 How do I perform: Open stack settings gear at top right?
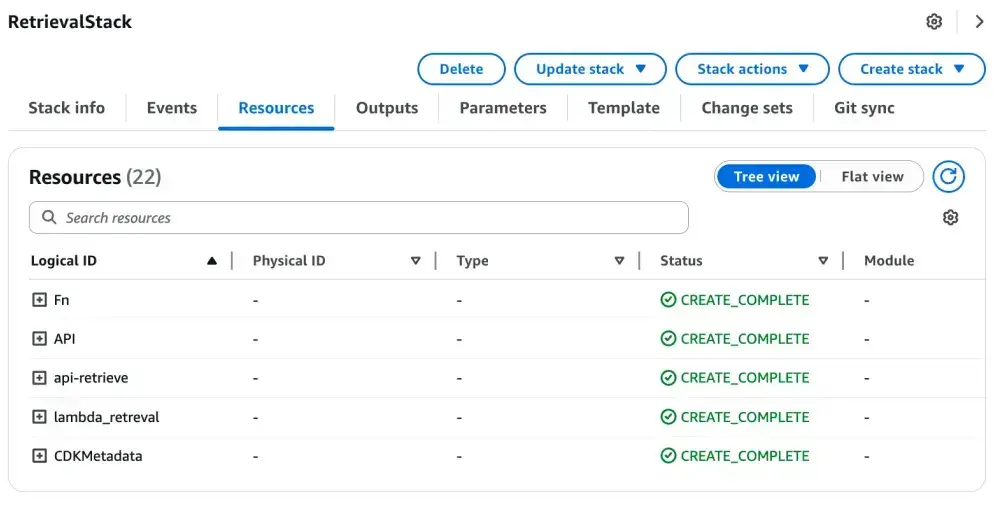934,22
